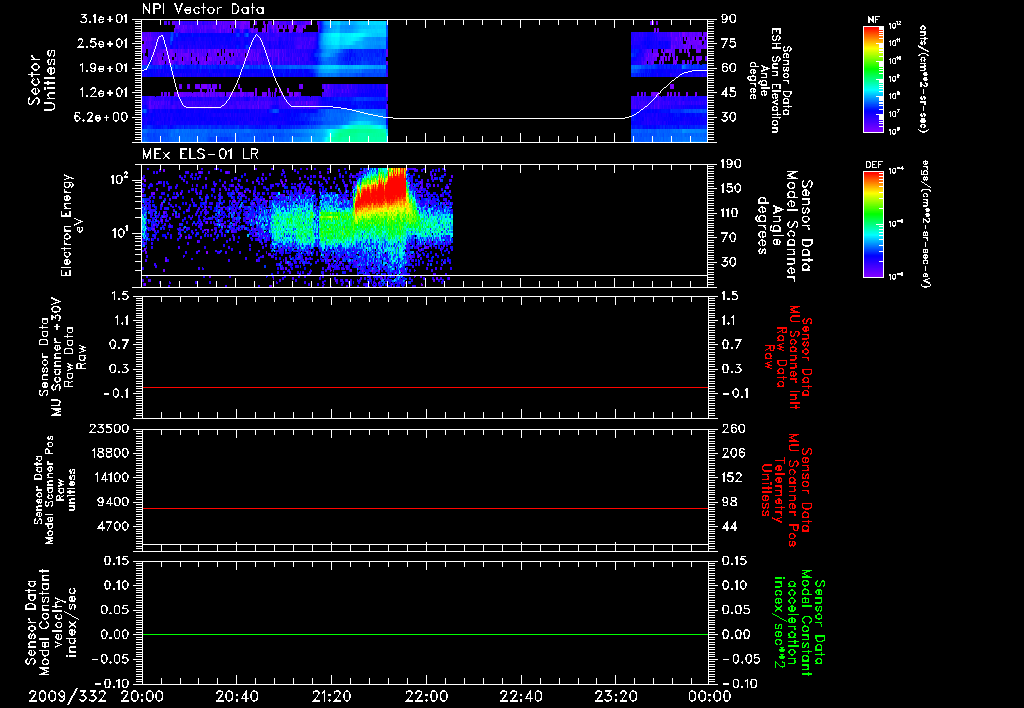
Task: Click the 20:00 time axis label
Action: pos(142,696)
